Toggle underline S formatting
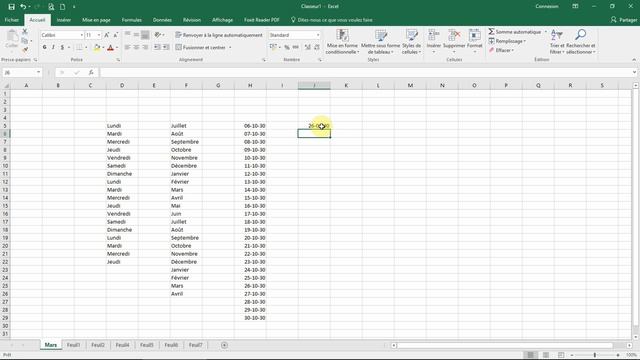 point(62,47)
